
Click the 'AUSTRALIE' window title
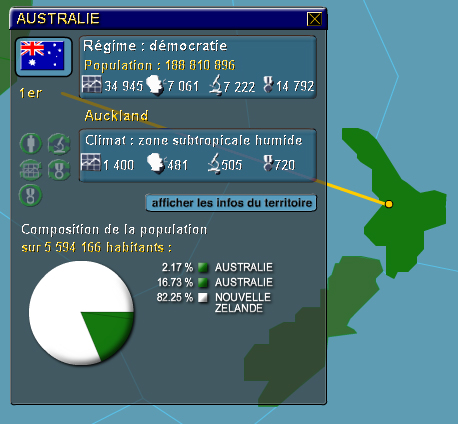click(x=58, y=19)
